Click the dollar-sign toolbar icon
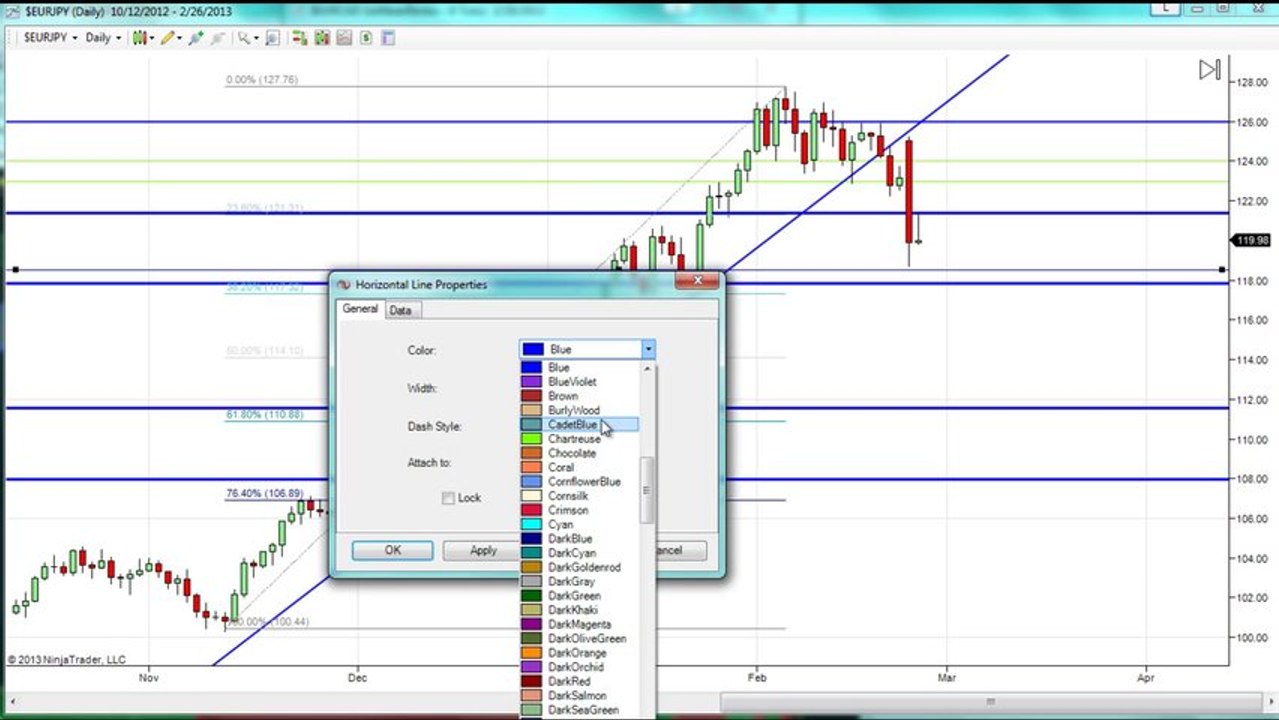Viewport: 1279px width, 720px height. tap(366, 38)
